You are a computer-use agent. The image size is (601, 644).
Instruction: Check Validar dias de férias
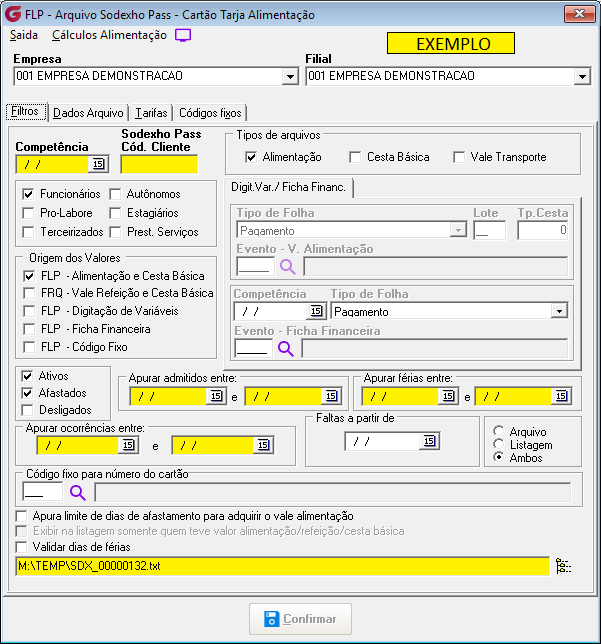click(21, 547)
